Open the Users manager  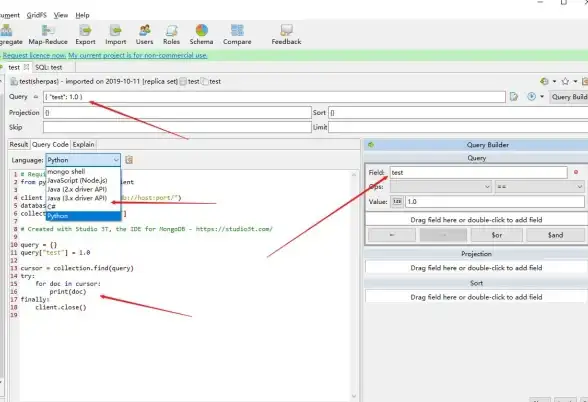point(144,34)
